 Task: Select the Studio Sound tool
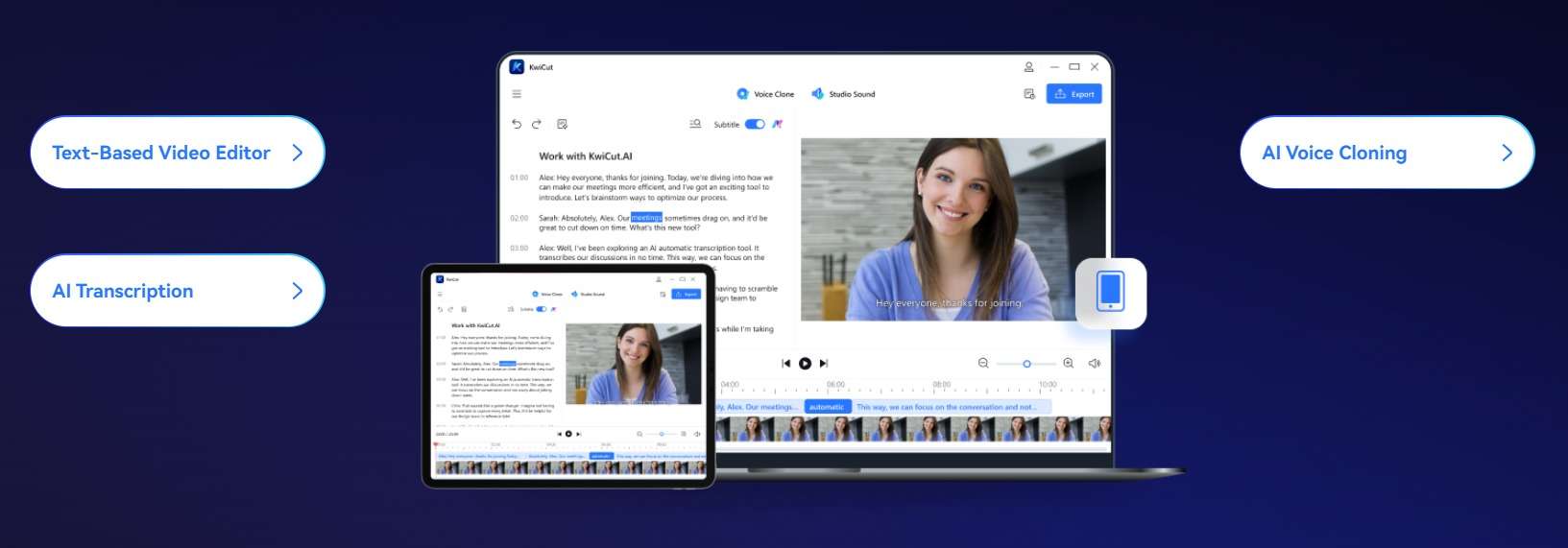[843, 94]
